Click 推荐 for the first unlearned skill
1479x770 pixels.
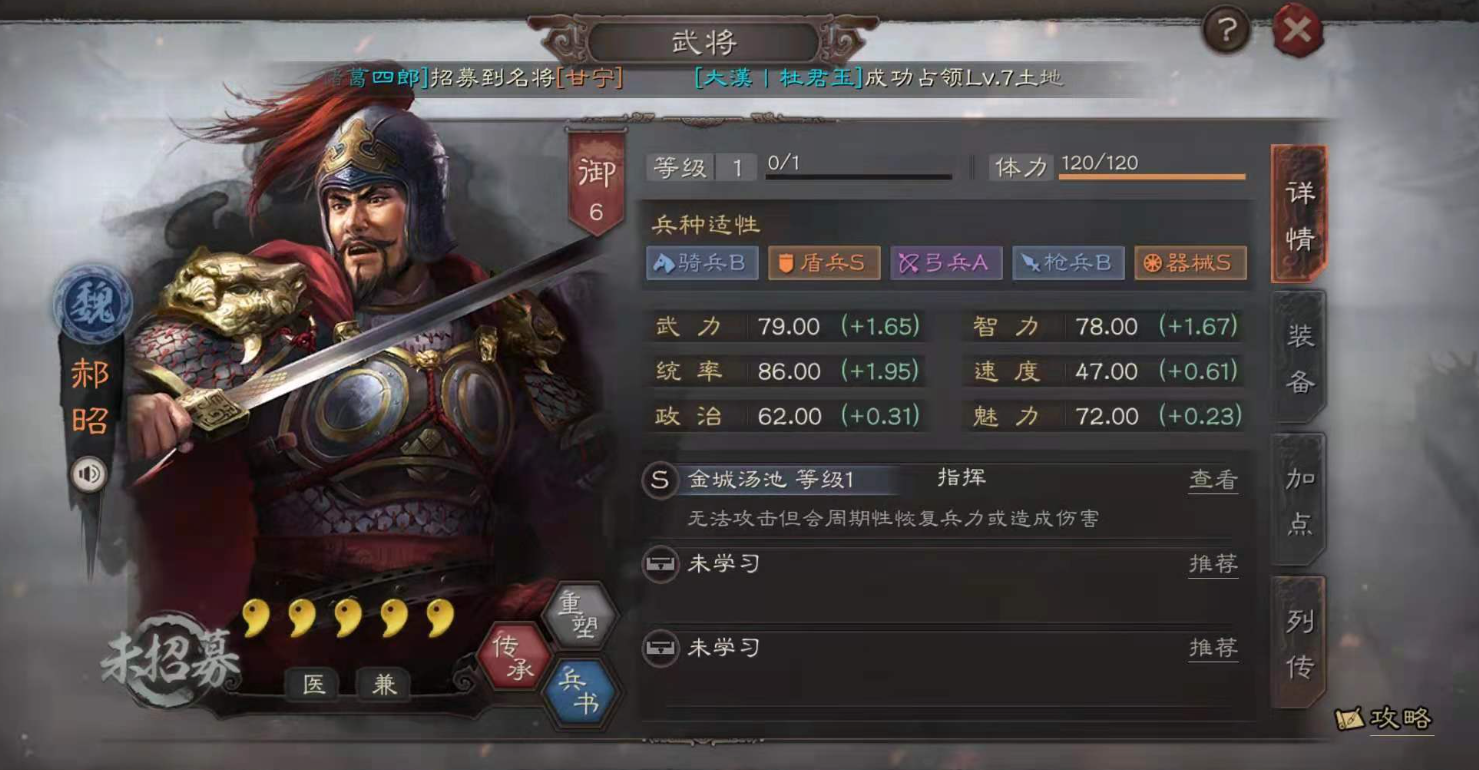pyautogui.click(x=1213, y=564)
